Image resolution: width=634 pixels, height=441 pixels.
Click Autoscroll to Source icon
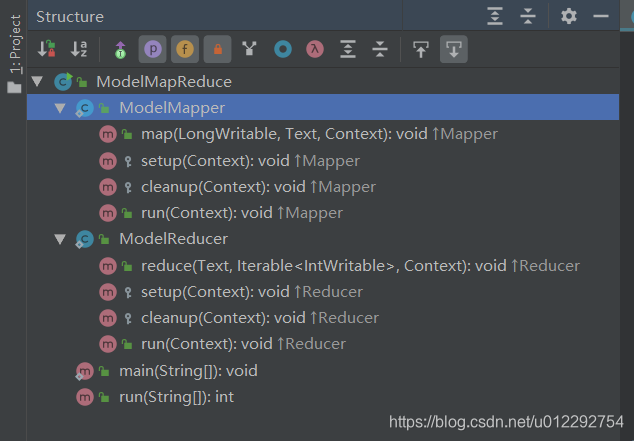[421, 49]
